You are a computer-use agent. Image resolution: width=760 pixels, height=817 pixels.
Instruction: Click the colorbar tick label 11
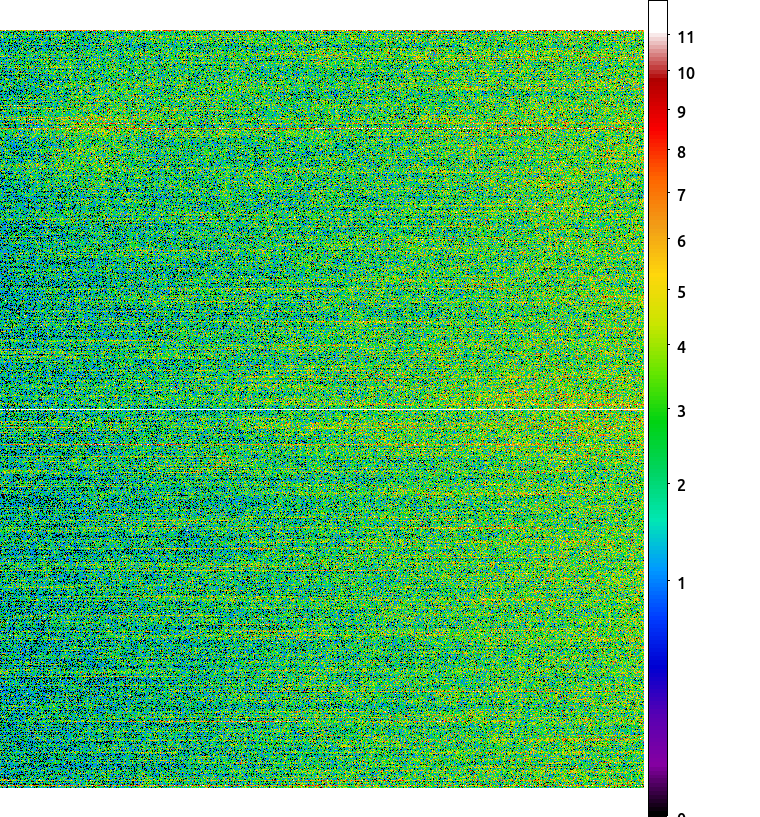click(686, 38)
